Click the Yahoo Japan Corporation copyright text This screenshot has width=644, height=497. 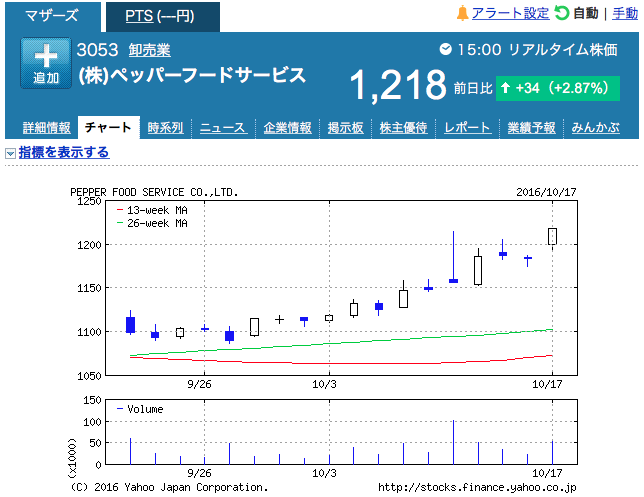(170, 487)
